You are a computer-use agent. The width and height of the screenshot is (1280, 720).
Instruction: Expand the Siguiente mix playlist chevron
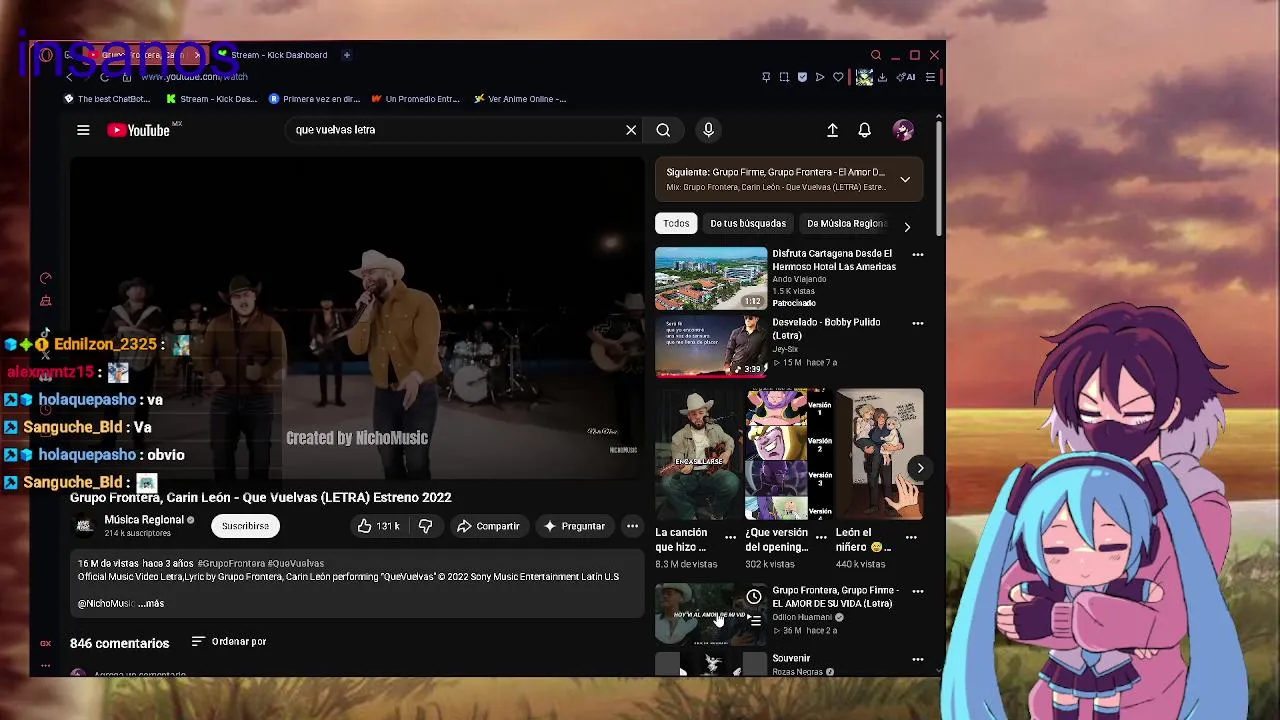click(x=905, y=180)
